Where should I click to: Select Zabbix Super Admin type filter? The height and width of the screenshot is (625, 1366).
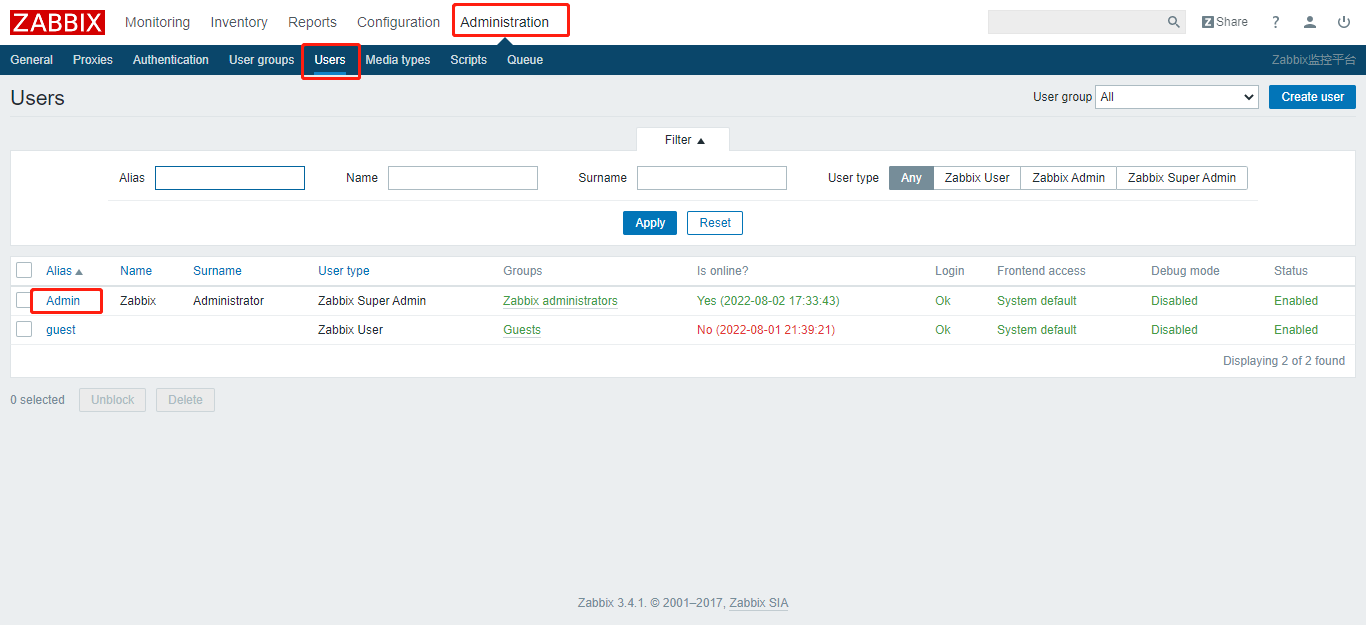pos(1182,178)
